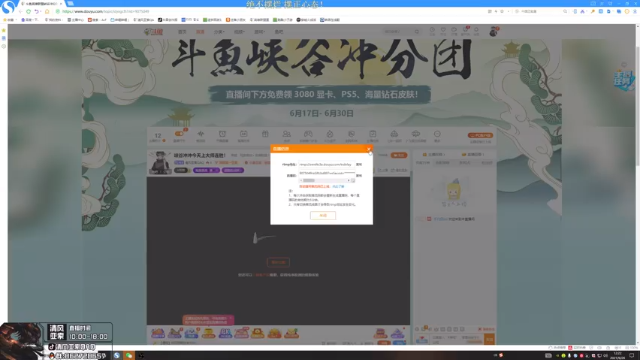Open the followed heart icon in the header
This screenshot has width=640, height=360.
click(443, 31)
